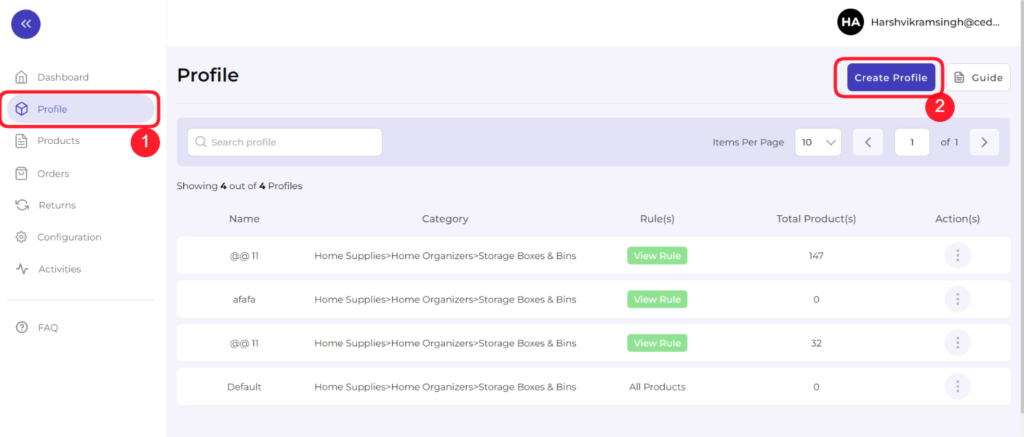This screenshot has width=1024, height=437.
Task: Open actions menu for Default profile
Action: click(957, 387)
